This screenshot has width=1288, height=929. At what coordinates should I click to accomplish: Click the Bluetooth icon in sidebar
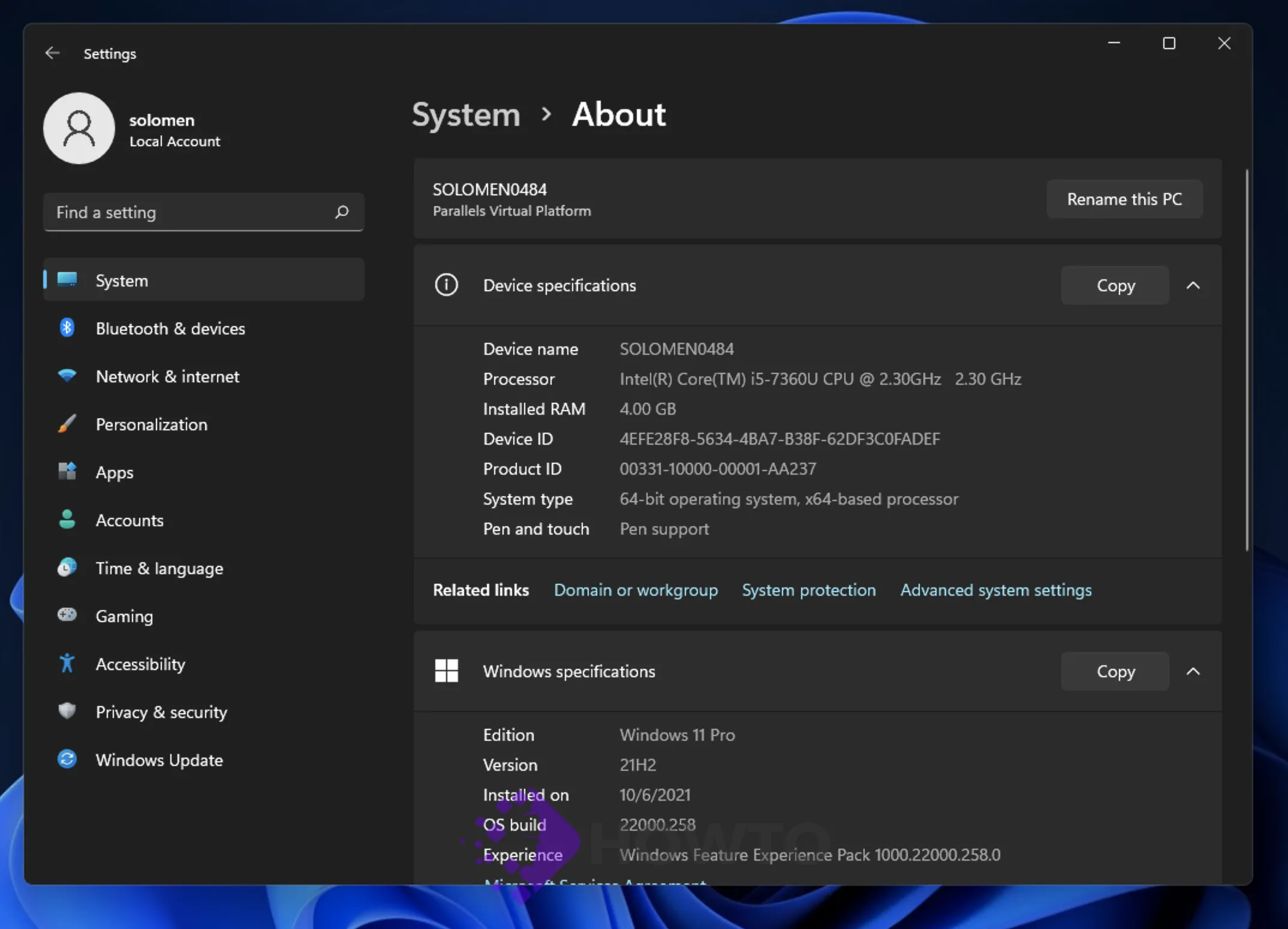(67, 328)
